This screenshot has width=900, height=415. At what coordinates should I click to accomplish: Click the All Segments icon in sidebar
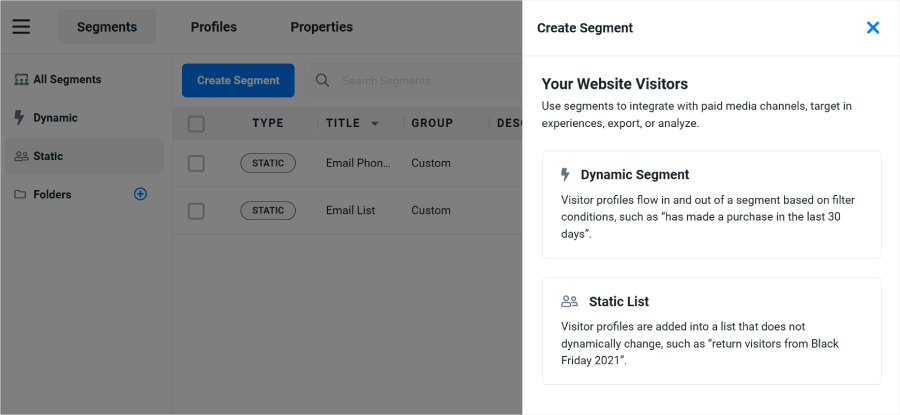20,80
